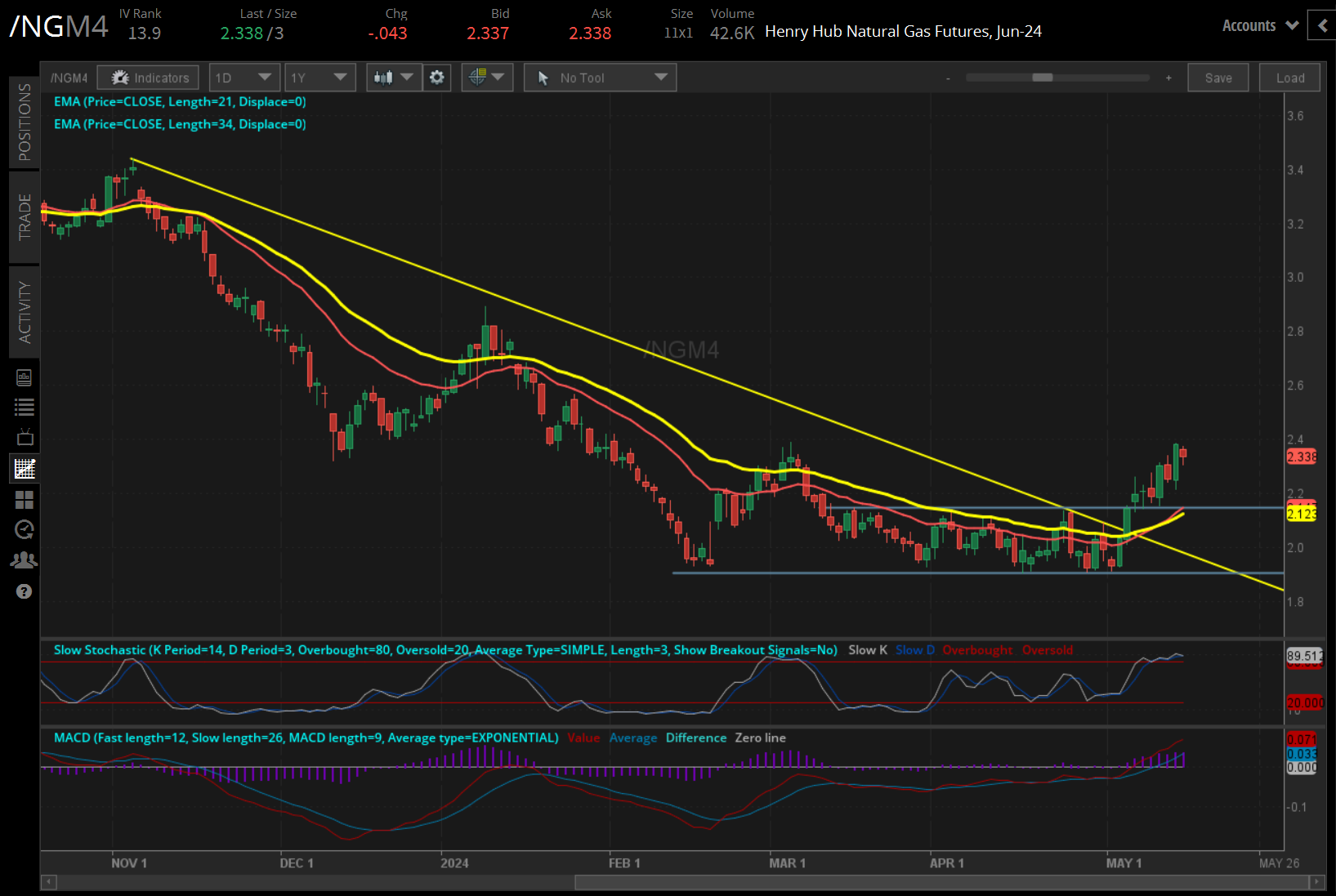Open the four-square grid layout icon
Screen dimensions: 1336x896
[x=25, y=499]
